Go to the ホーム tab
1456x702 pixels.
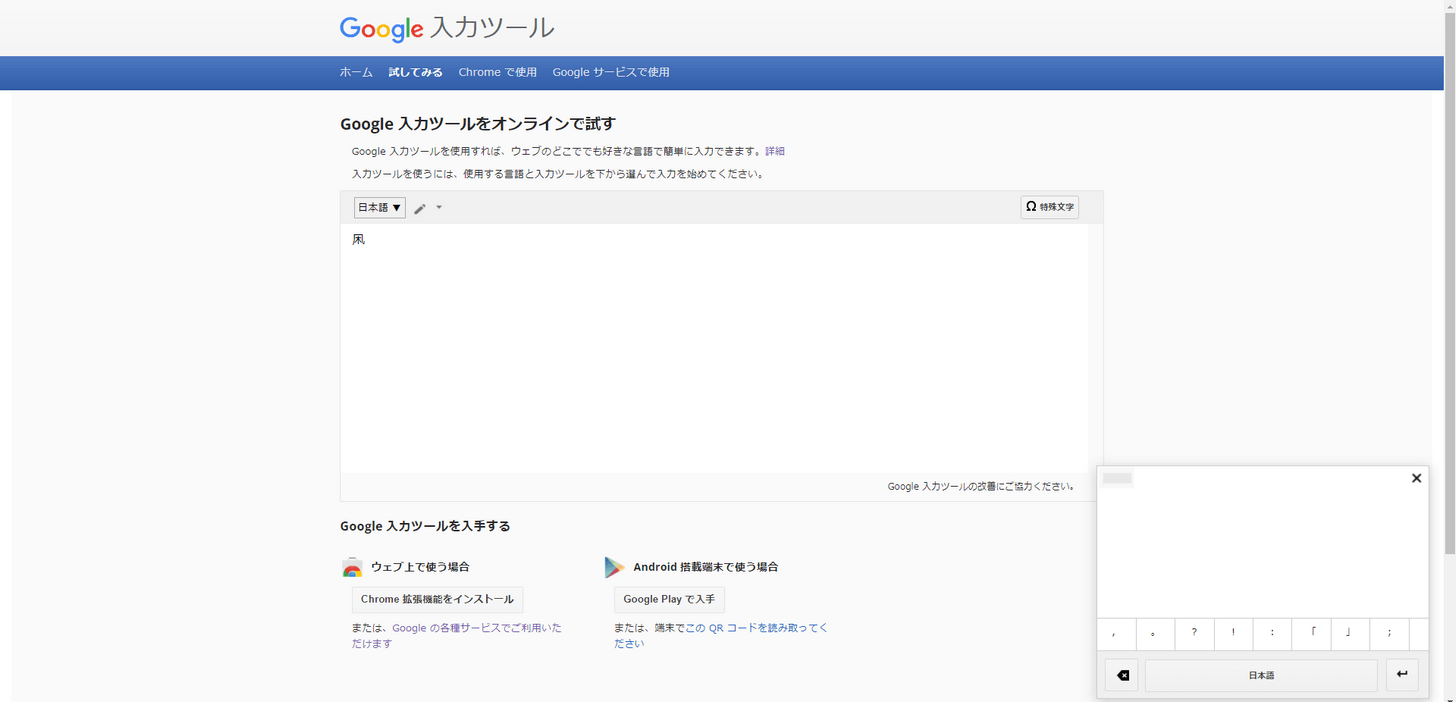point(356,72)
